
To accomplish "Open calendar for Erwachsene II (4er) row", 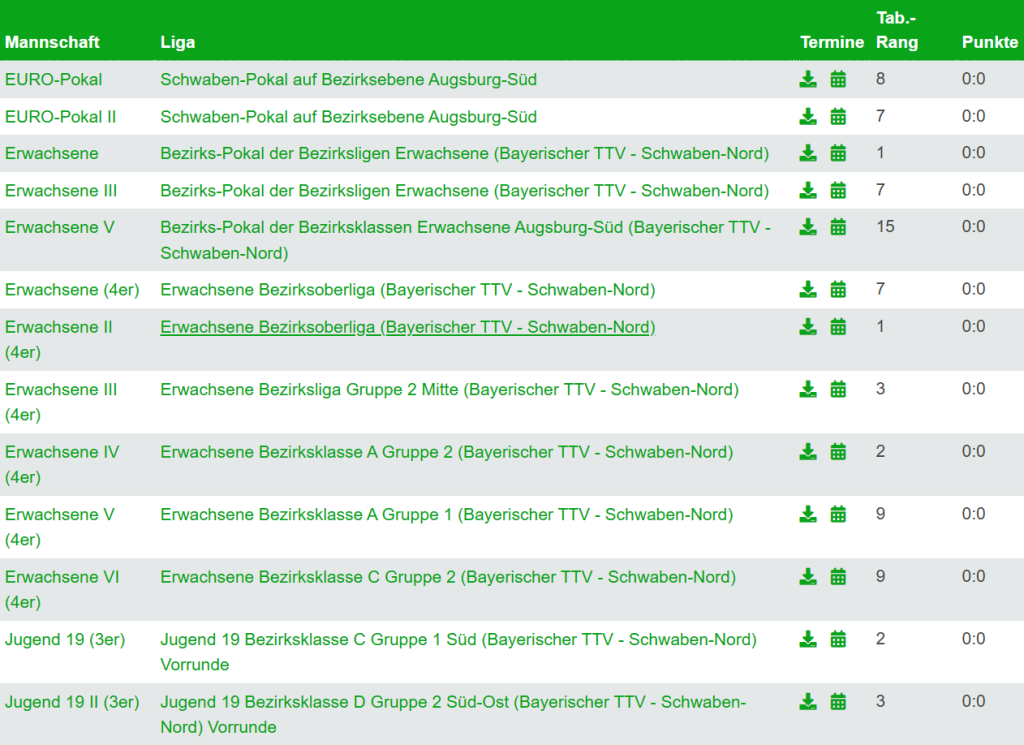I will (838, 326).
